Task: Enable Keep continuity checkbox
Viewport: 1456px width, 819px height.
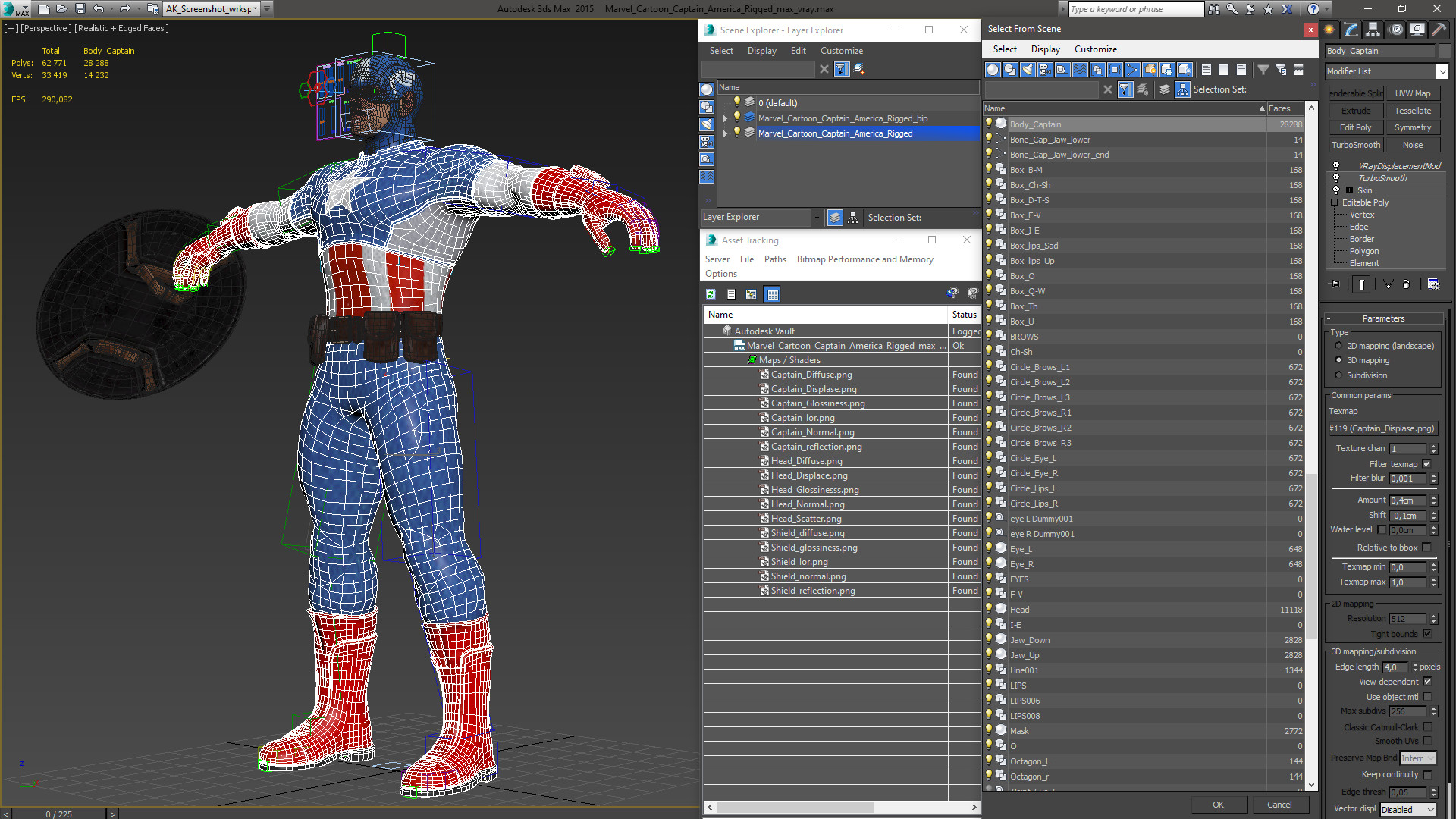Action: click(x=1427, y=775)
